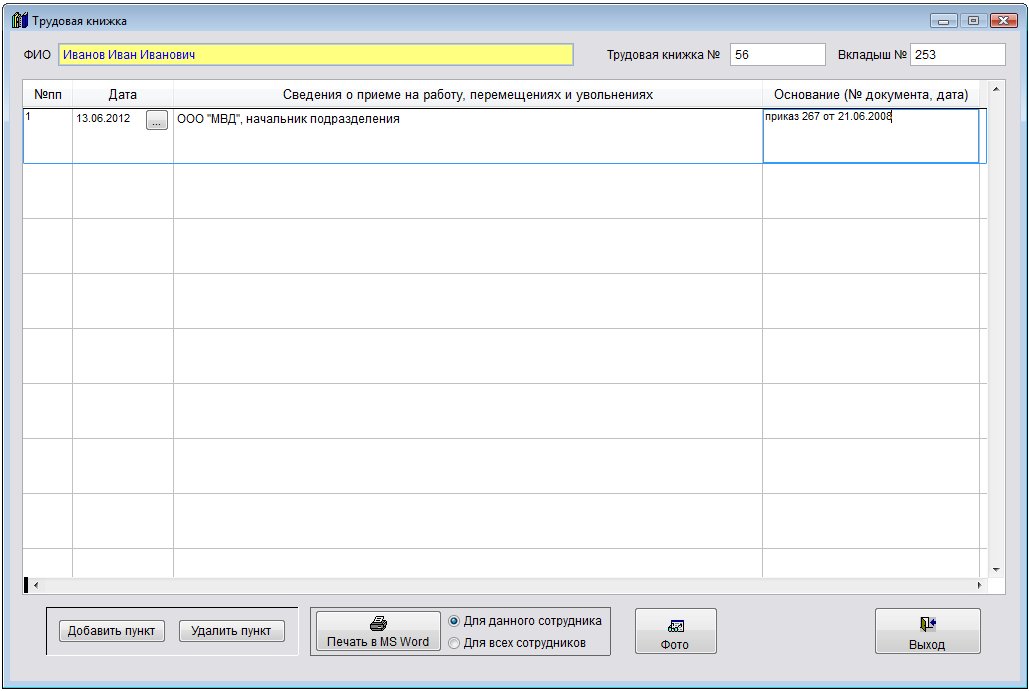Close the Трудовая книжка window
1029x691 pixels.
pyautogui.click(x=1004, y=21)
